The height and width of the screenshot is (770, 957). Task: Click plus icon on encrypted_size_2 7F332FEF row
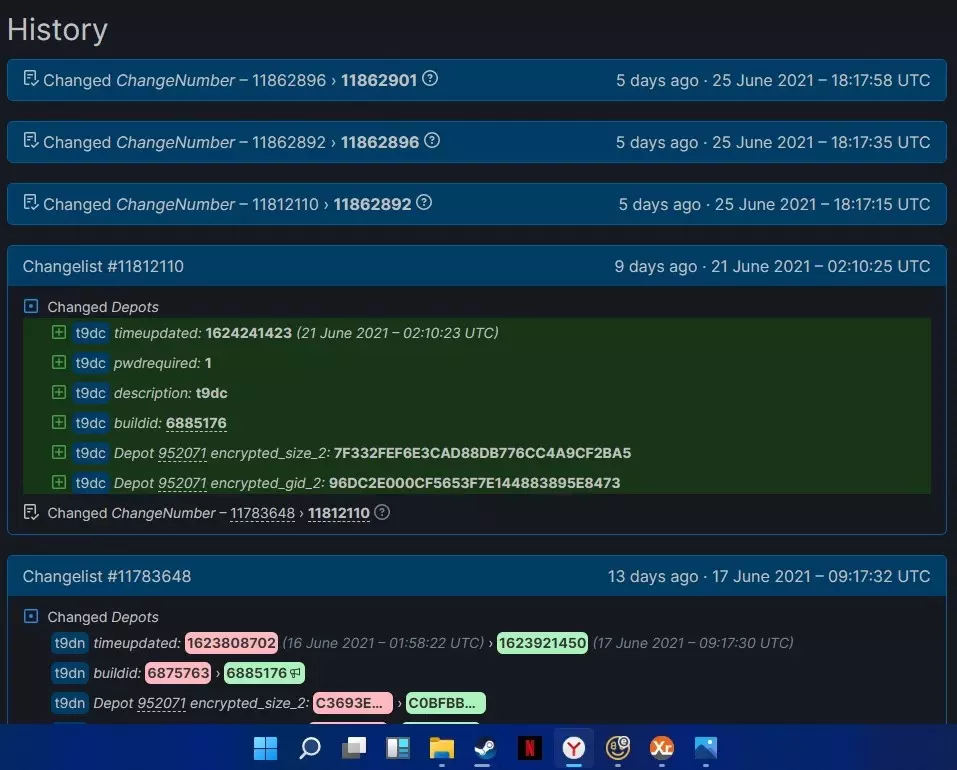point(59,452)
